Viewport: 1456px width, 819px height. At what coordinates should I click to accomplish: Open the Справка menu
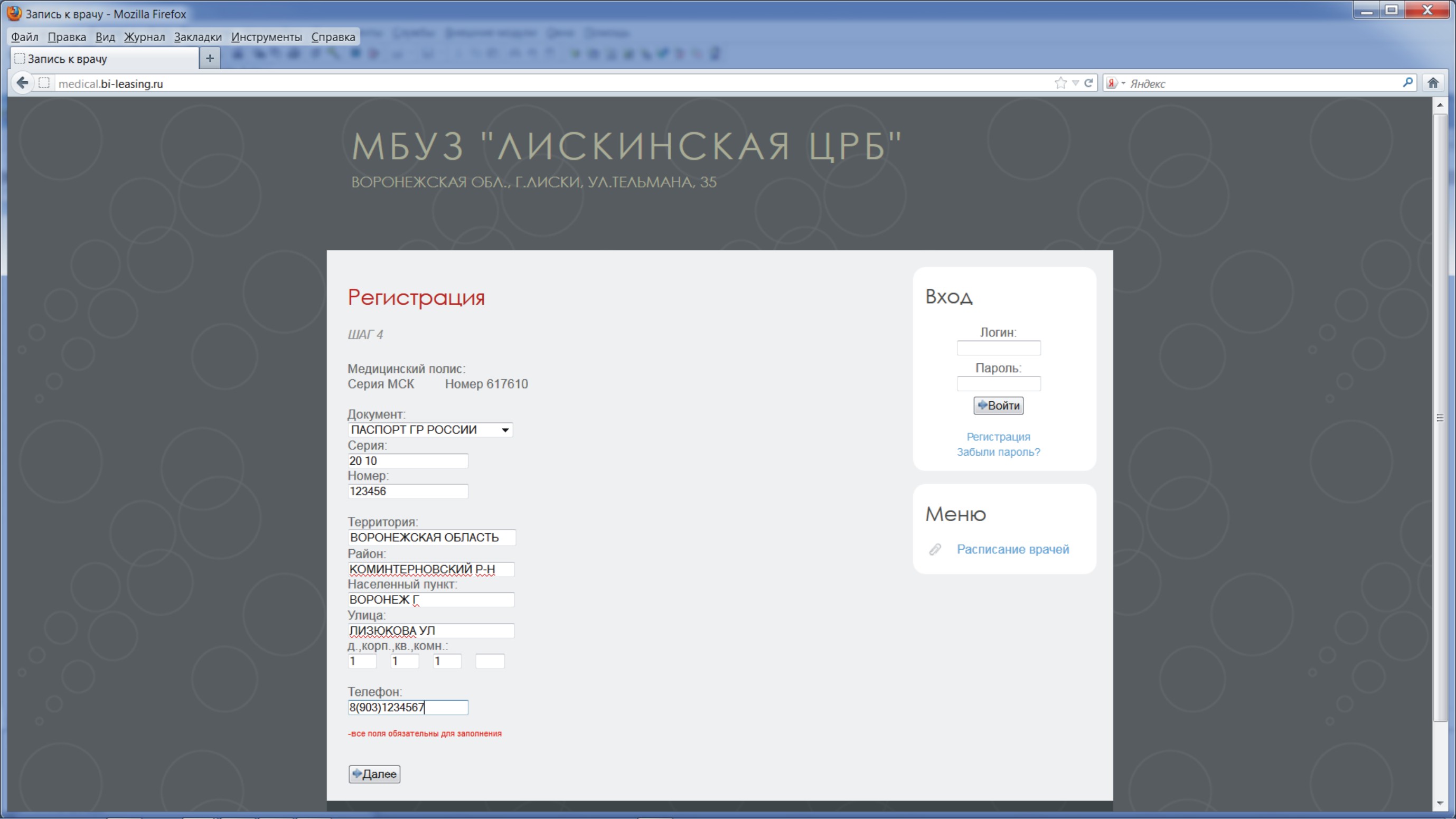coord(333,37)
